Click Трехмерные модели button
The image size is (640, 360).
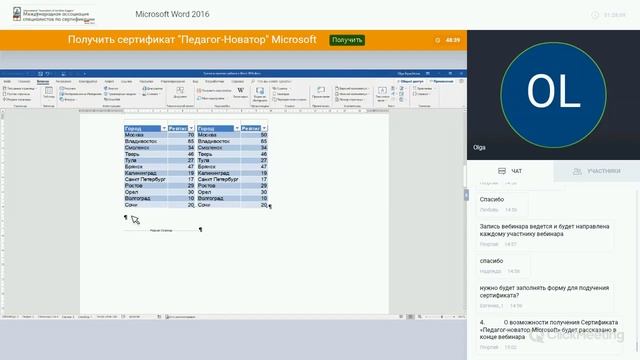click(120, 94)
